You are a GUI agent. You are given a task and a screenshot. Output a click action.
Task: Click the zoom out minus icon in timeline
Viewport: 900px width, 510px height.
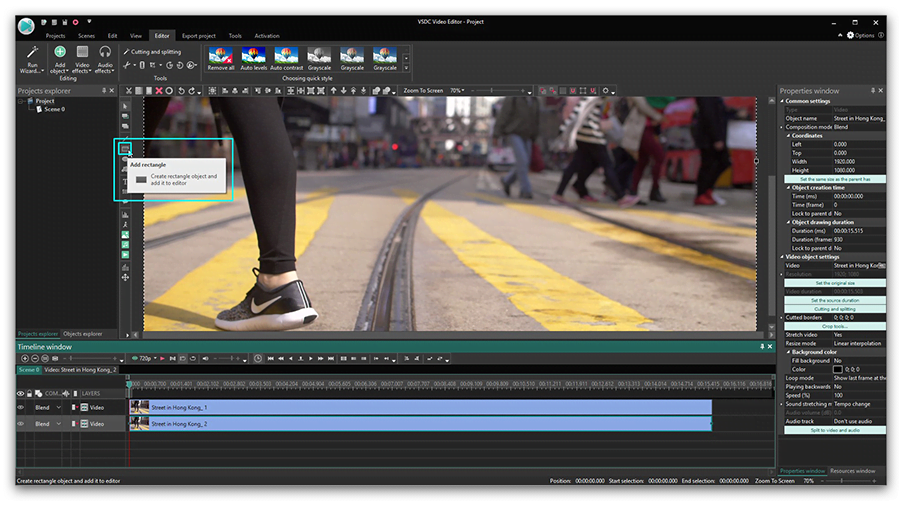click(x=35, y=359)
